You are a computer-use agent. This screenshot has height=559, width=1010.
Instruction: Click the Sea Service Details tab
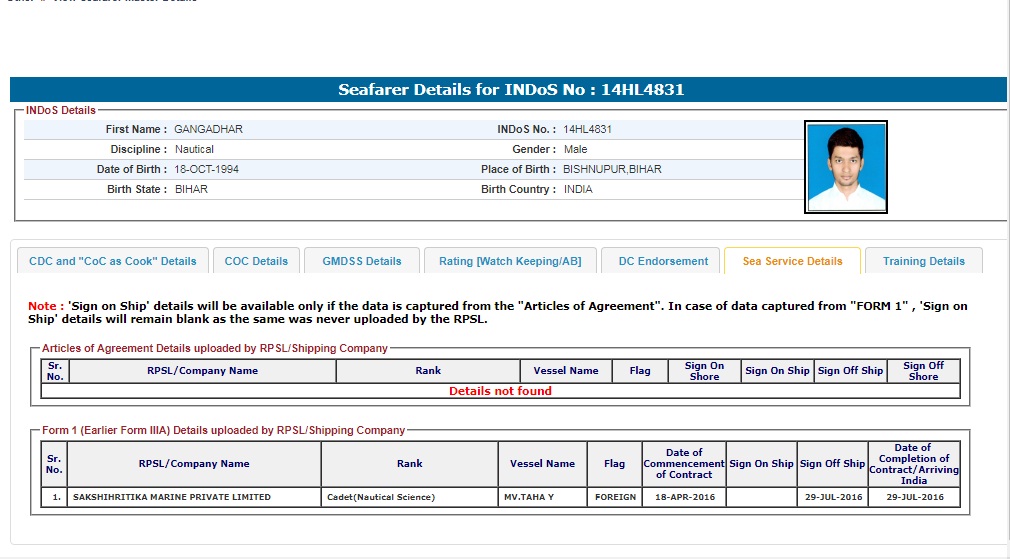click(x=792, y=261)
